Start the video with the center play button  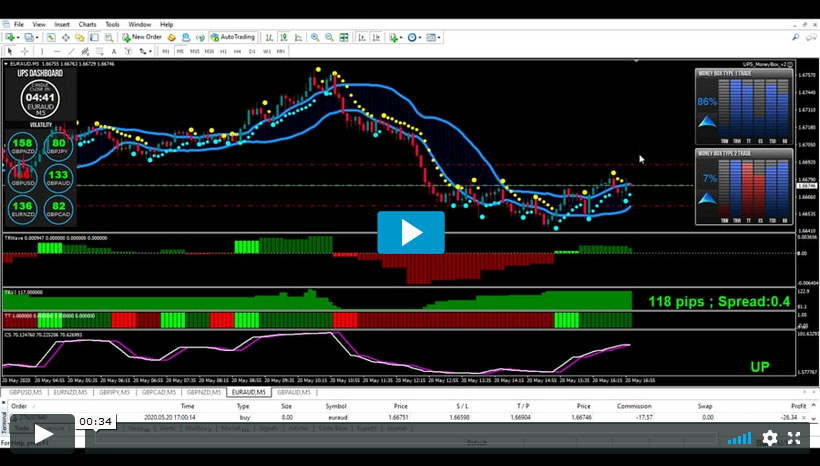[x=411, y=232]
